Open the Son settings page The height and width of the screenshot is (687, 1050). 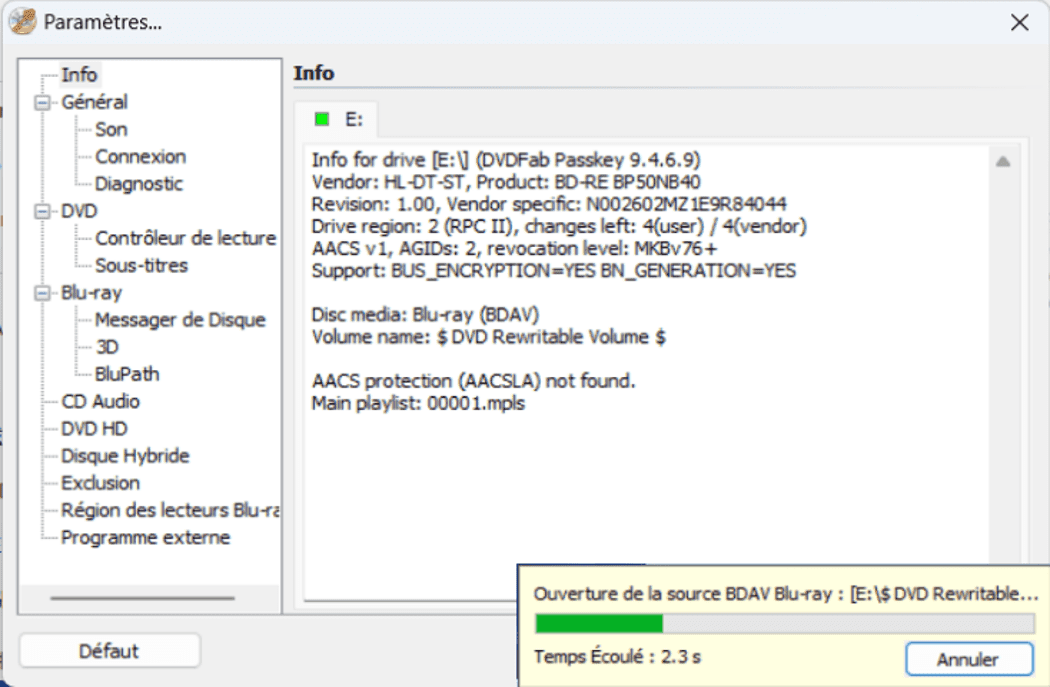point(111,129)
